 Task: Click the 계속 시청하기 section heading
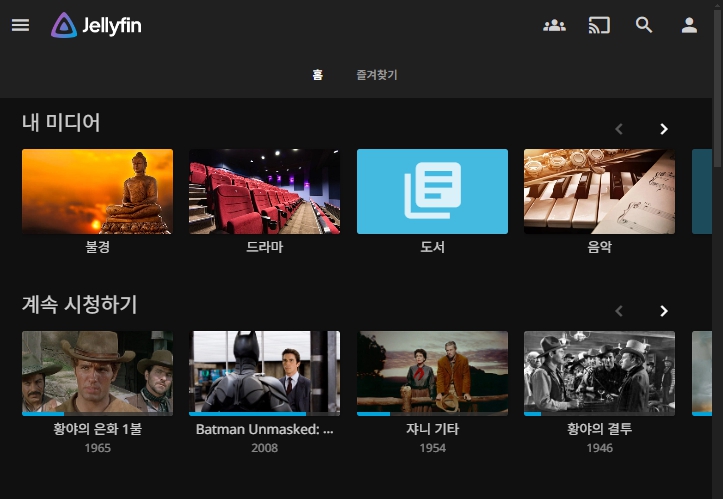pyautogui.click(x=79, y=305)
